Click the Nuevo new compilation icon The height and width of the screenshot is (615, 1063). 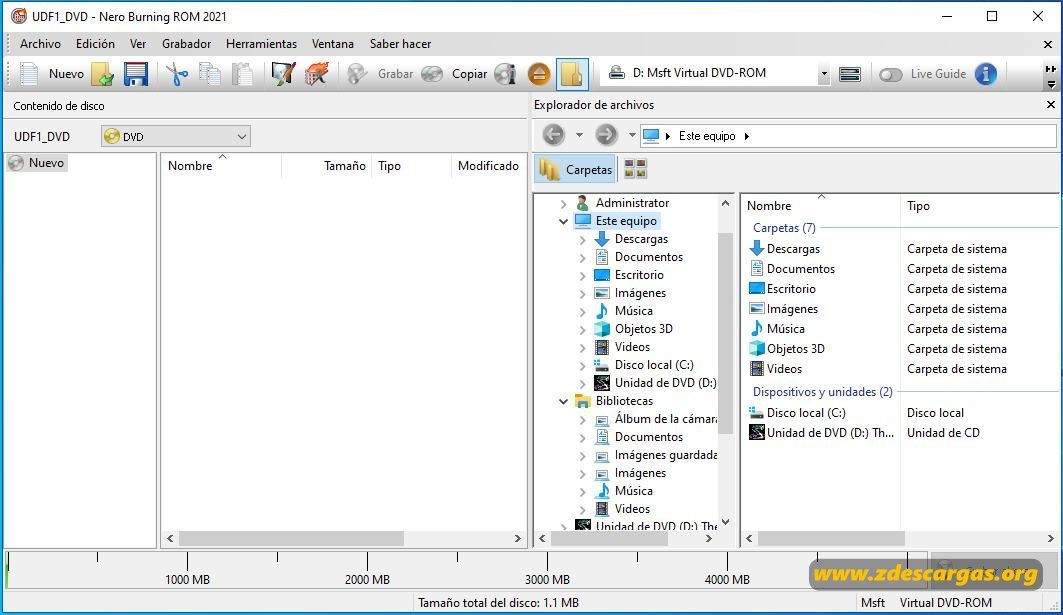(29, 74)
